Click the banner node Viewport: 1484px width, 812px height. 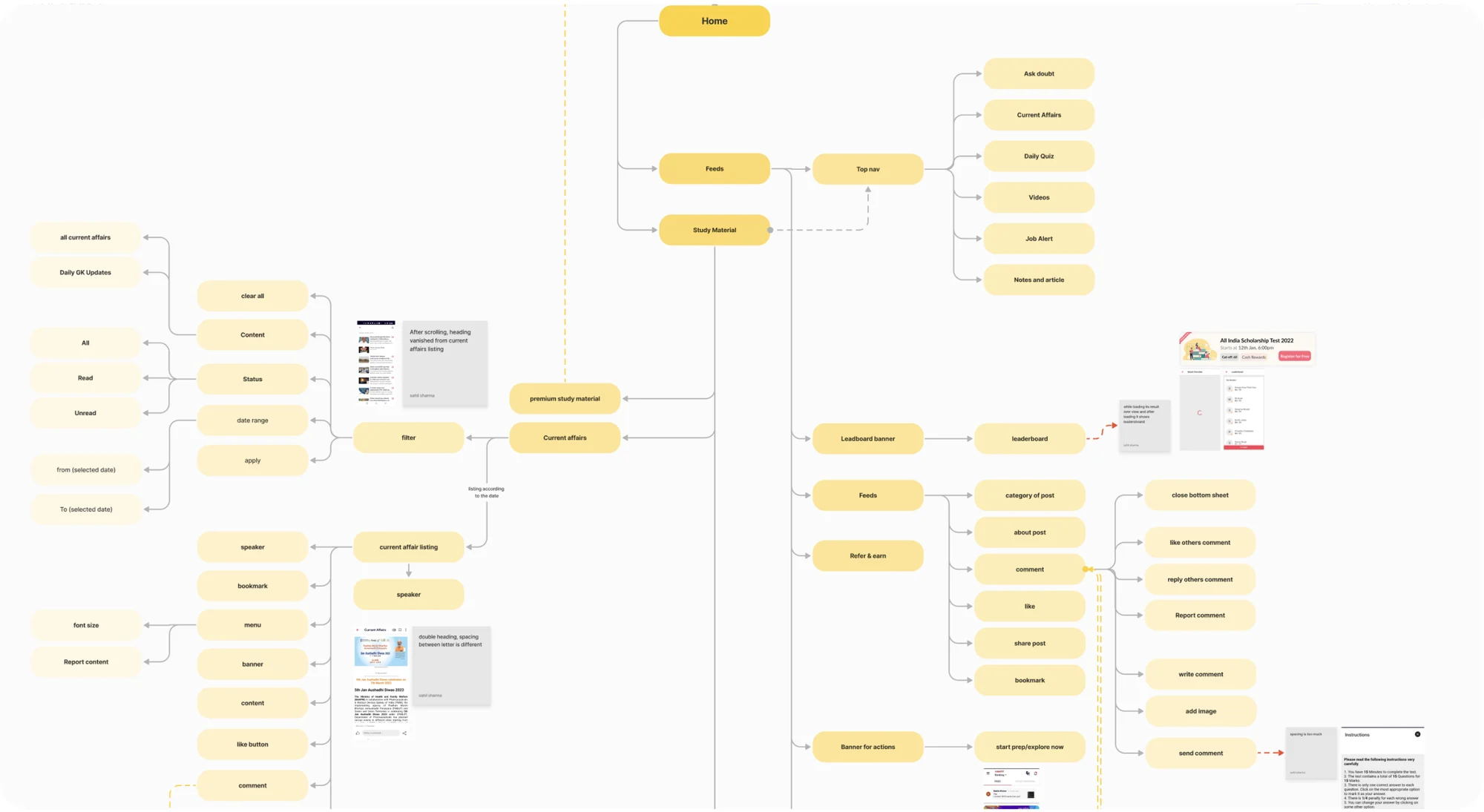tap(252, 664)
